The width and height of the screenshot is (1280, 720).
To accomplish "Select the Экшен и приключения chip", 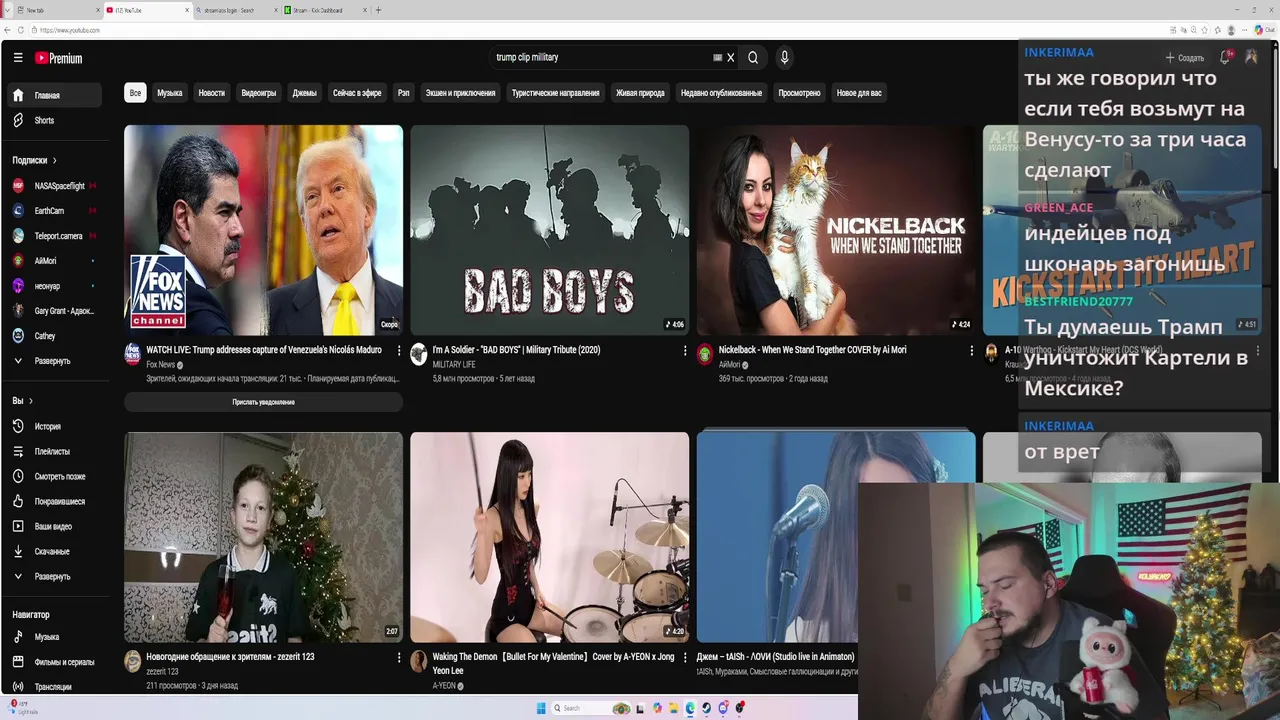I will point(460,93).
